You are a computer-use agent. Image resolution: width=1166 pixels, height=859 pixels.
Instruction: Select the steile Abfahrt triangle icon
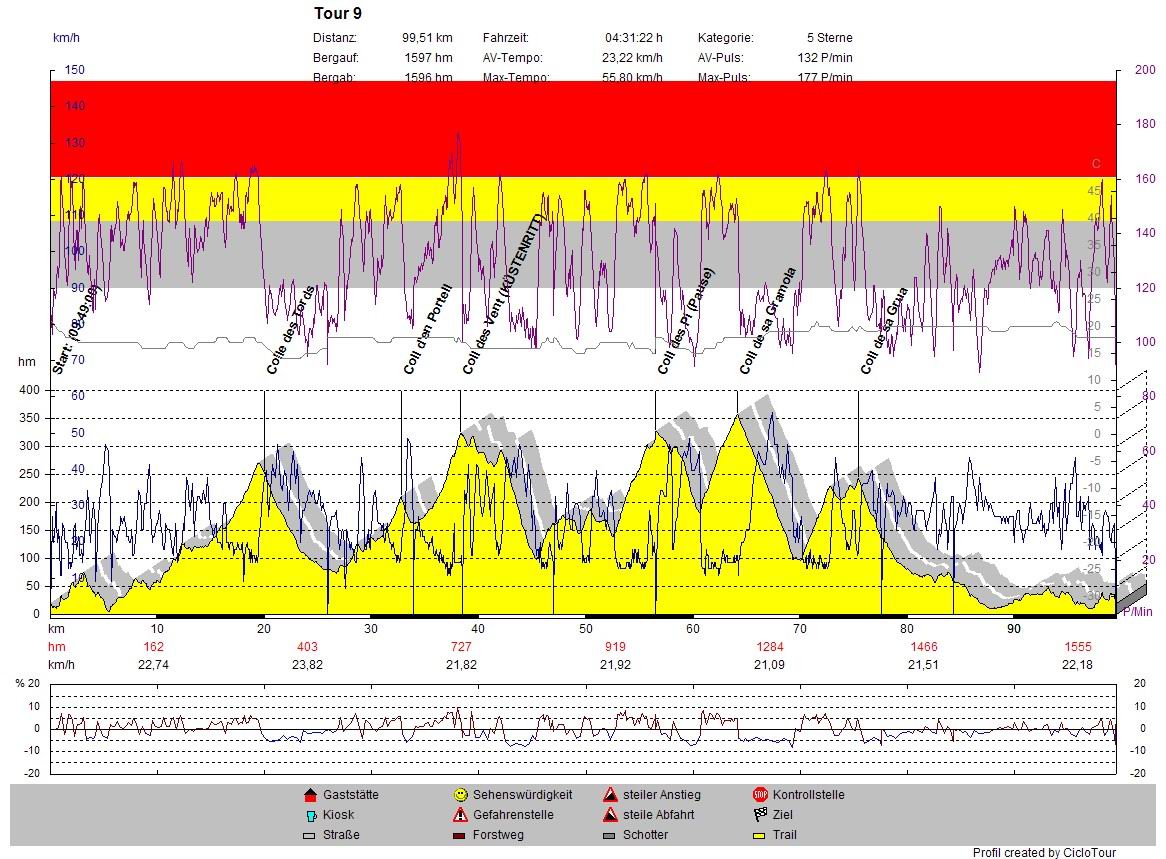pyautogui.click(x=610, y=815)
